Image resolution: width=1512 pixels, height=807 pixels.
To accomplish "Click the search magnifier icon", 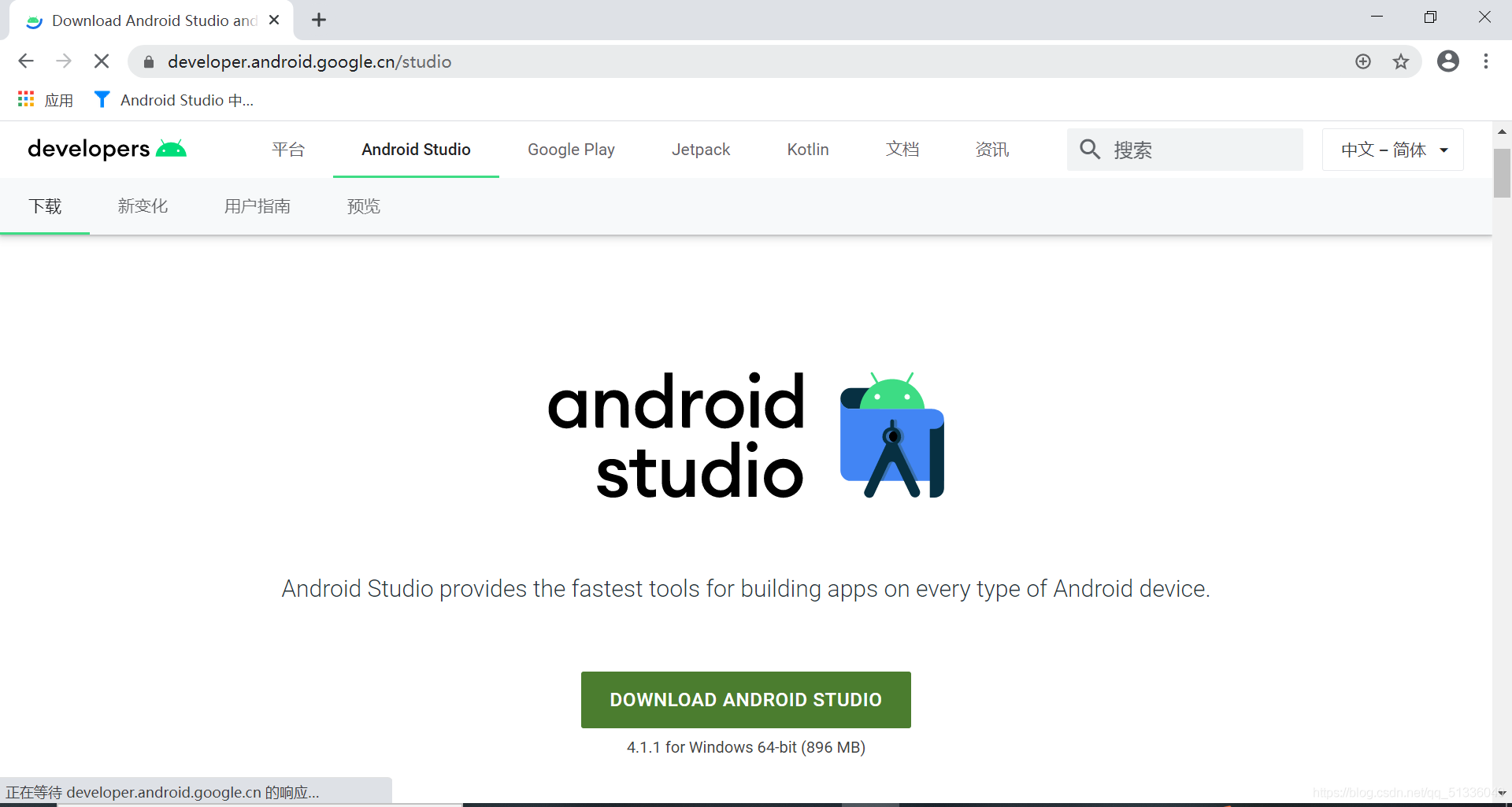I will pos(1090,149).
